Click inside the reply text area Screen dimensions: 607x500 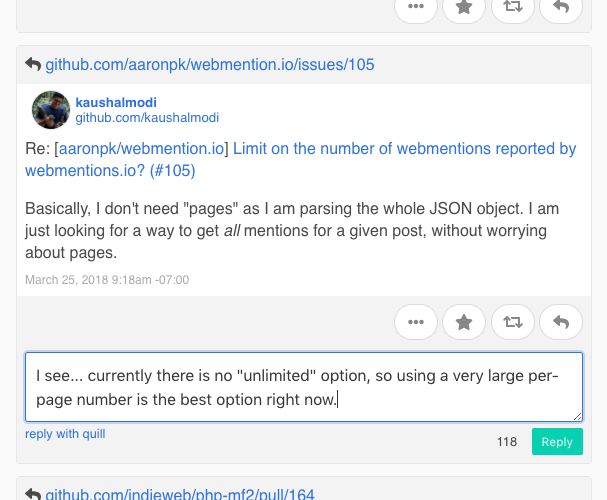pyautogui.click(x=304, y=387)
